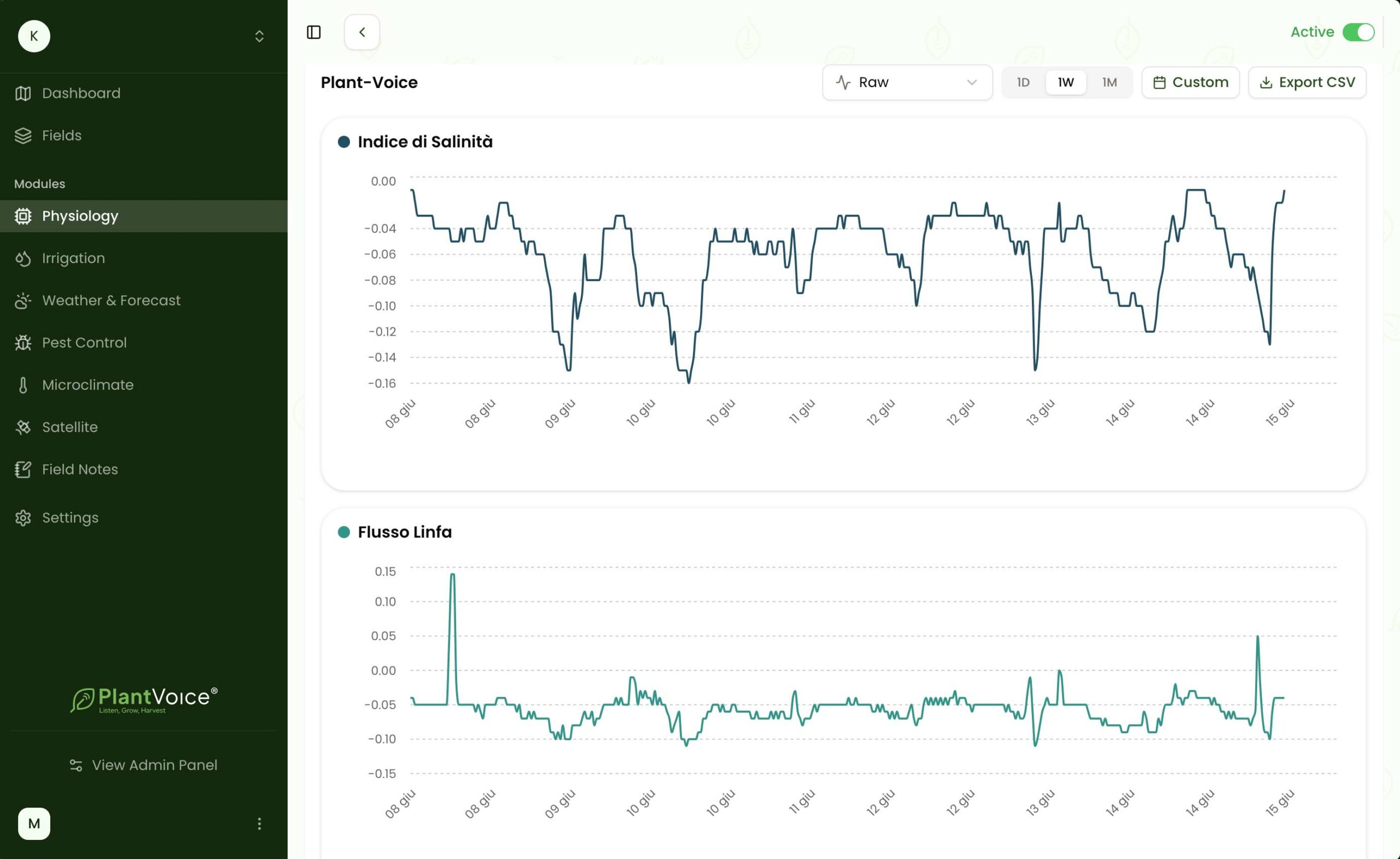Open Field Notes icon

click(x=23, y=469)
